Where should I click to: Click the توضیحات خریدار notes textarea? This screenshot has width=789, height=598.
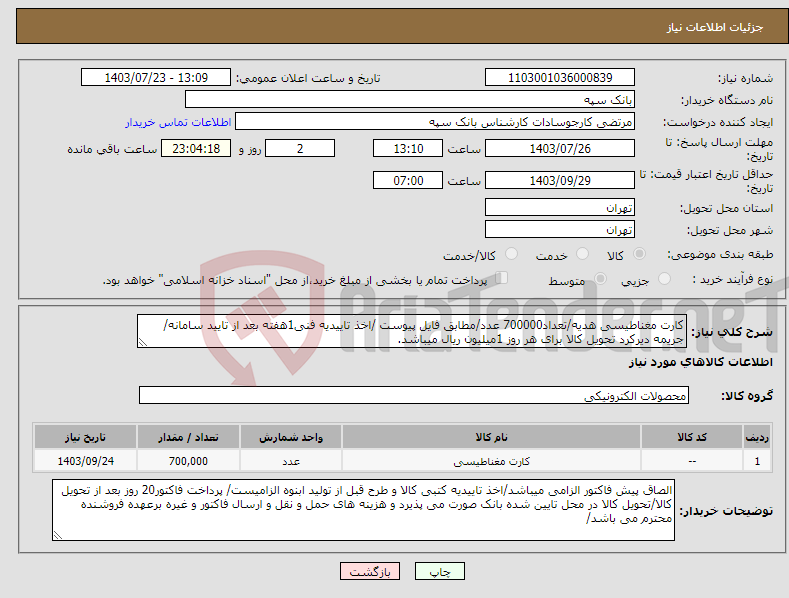pyautogui.click(x=363, y=510)
